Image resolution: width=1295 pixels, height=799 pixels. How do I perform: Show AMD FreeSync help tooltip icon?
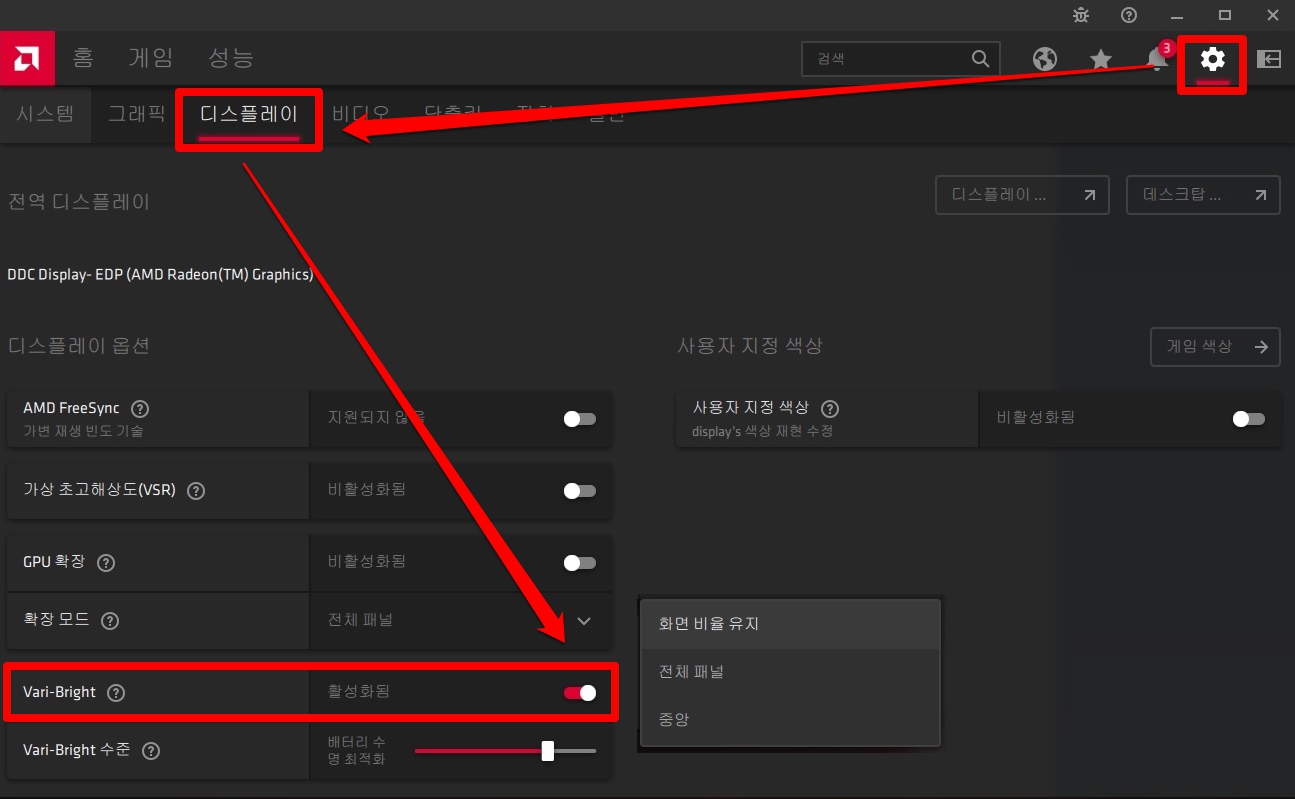pos(140,408)
